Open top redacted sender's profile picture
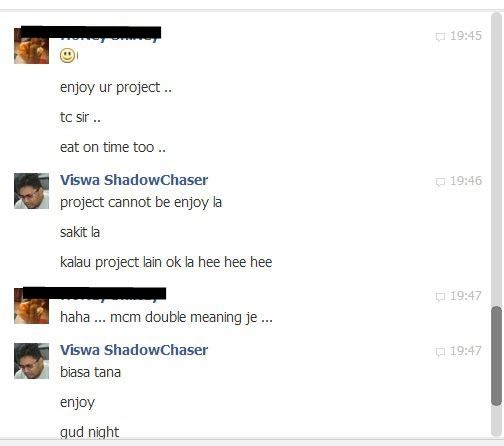The width and height of the screenshot is (504, 446). click(31, 46)
